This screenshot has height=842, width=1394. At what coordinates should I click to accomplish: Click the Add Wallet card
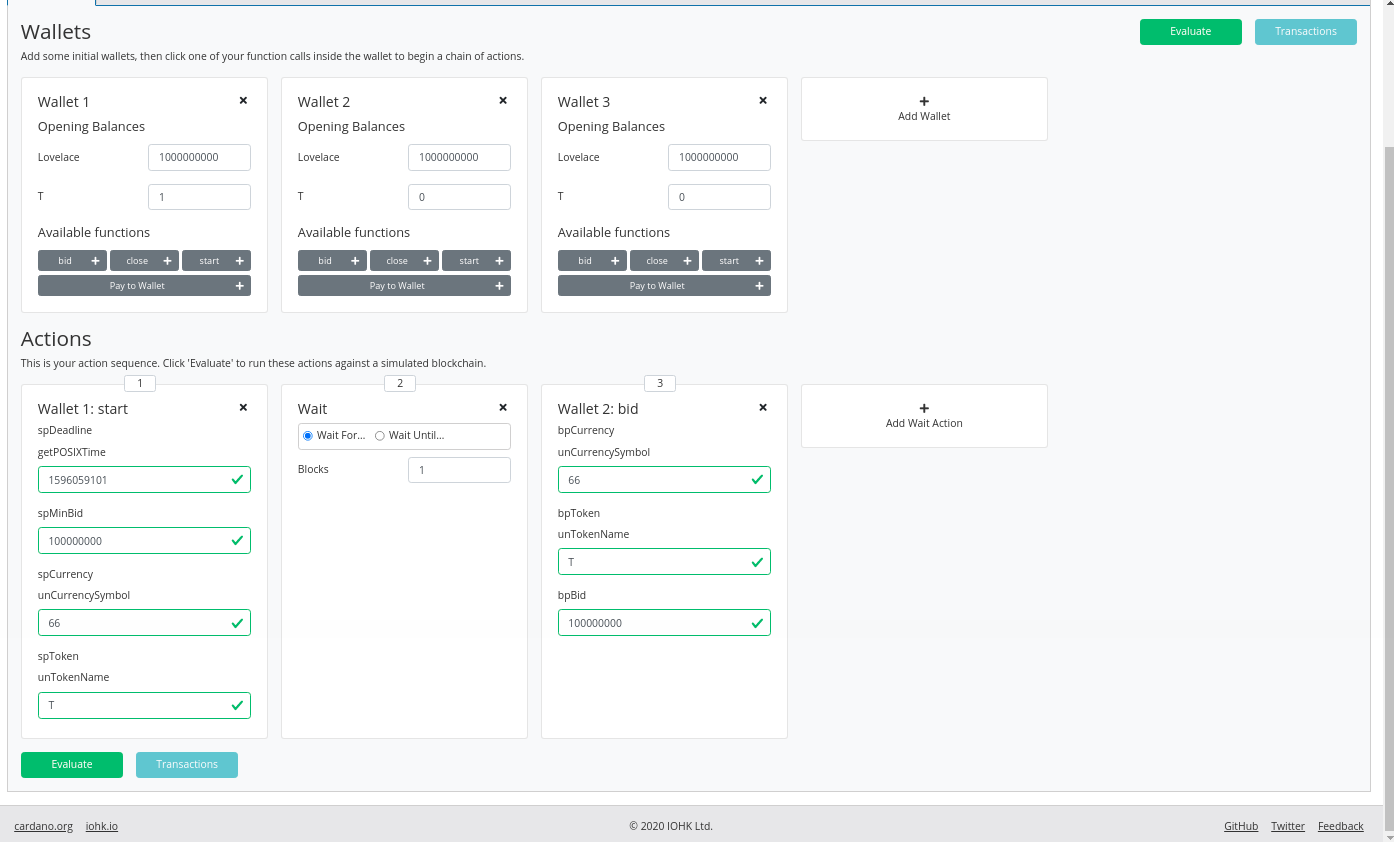tap(924, 109)
